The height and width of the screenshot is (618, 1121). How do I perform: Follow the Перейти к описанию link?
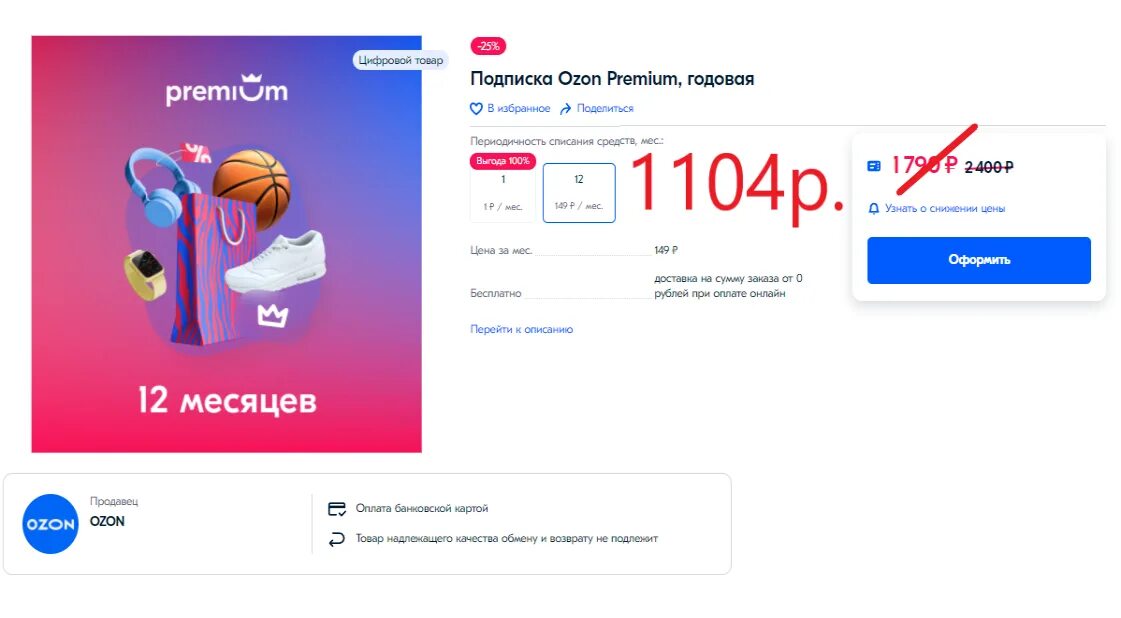tap(521, 330)
